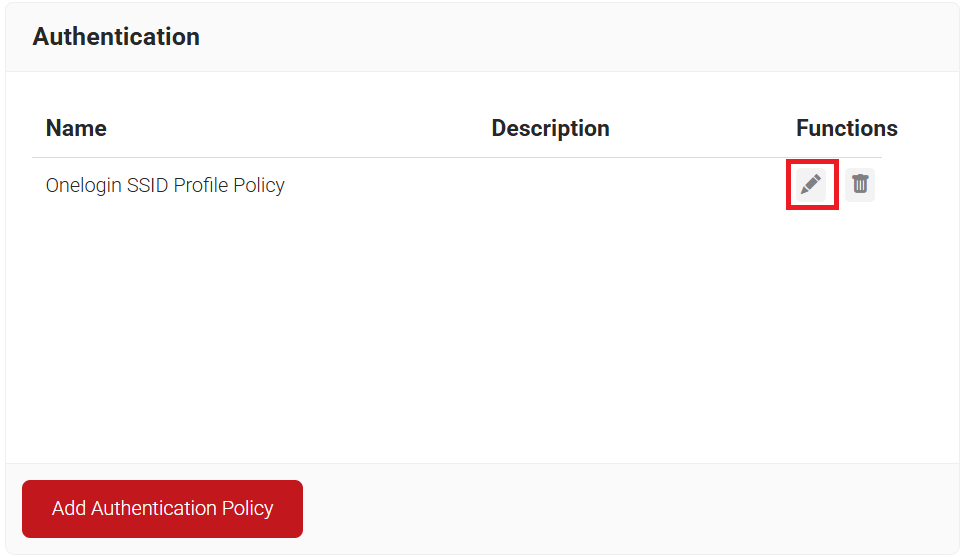Open the red-highlighted edit pencil button

point(811,184)
